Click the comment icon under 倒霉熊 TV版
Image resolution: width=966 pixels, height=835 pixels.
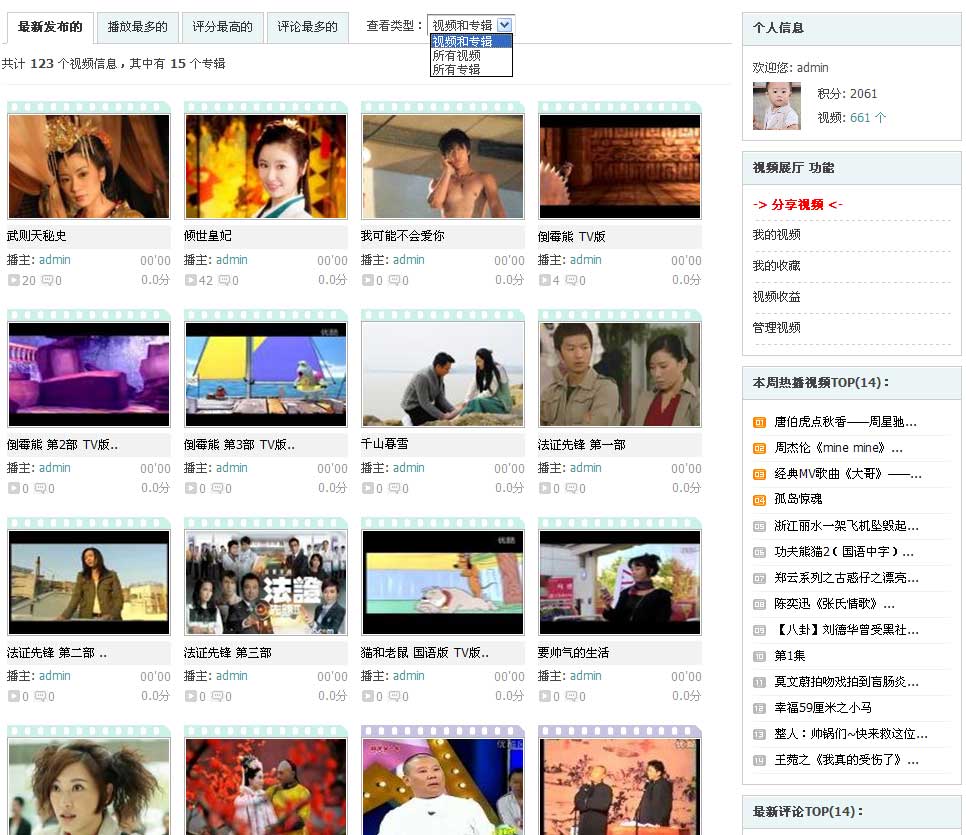[571, 280]
